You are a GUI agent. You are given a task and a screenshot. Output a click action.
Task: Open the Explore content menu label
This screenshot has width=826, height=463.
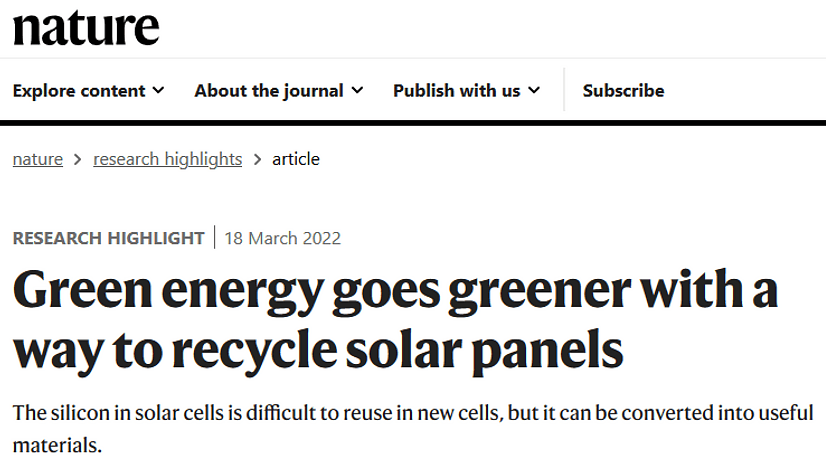79,91
